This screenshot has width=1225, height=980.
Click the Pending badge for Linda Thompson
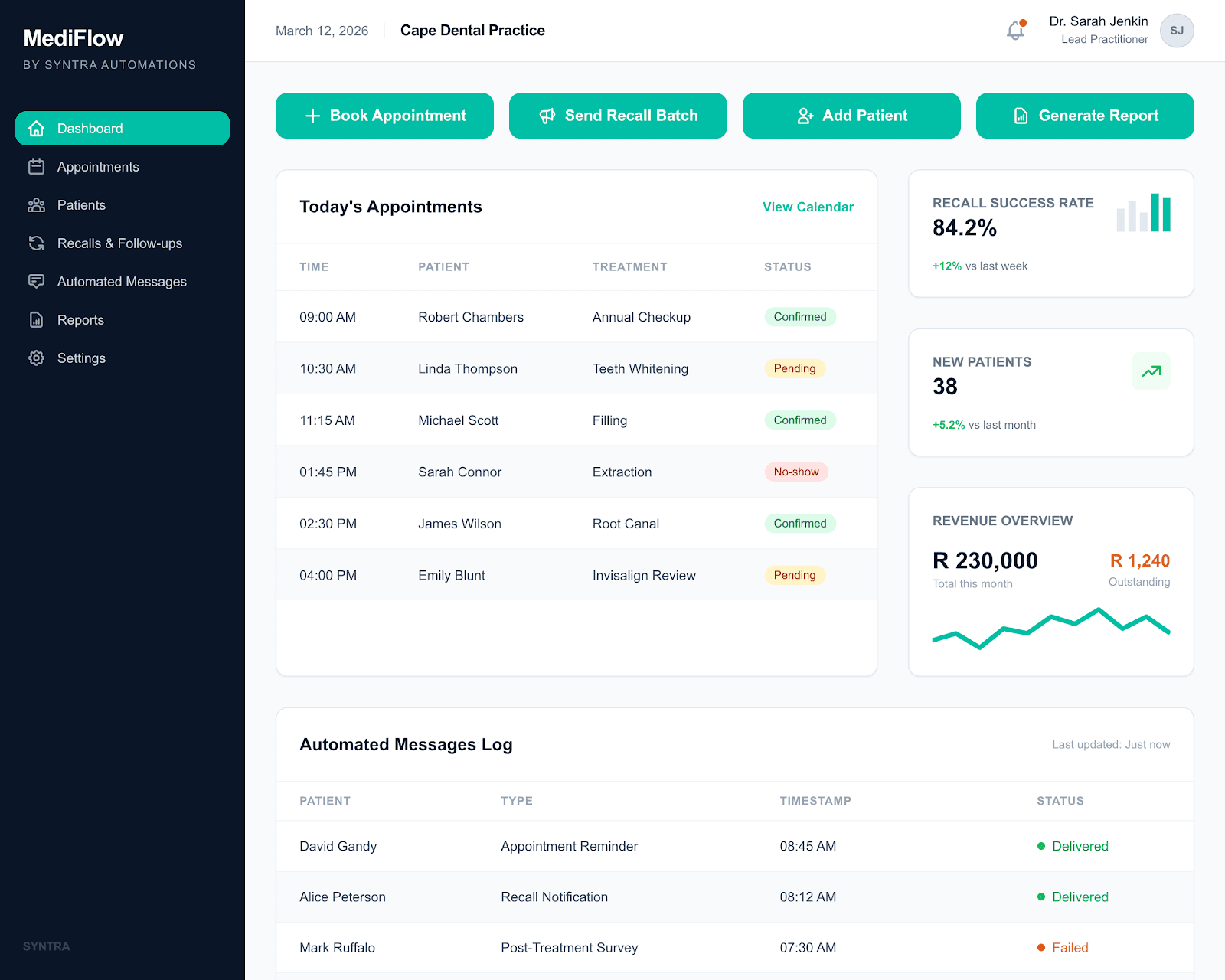[795, 368]
